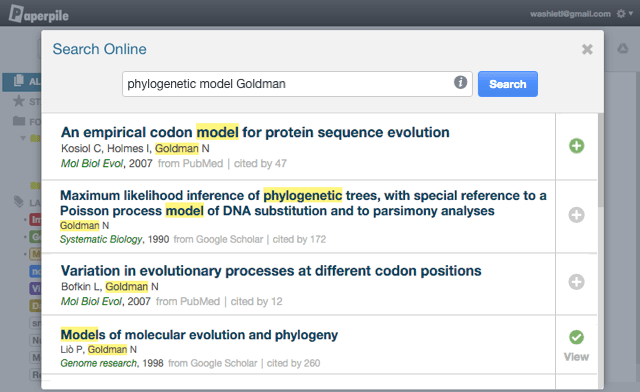Click the Google Drive icon
This screenshot has width=640, height=392.
pos(622,49)
